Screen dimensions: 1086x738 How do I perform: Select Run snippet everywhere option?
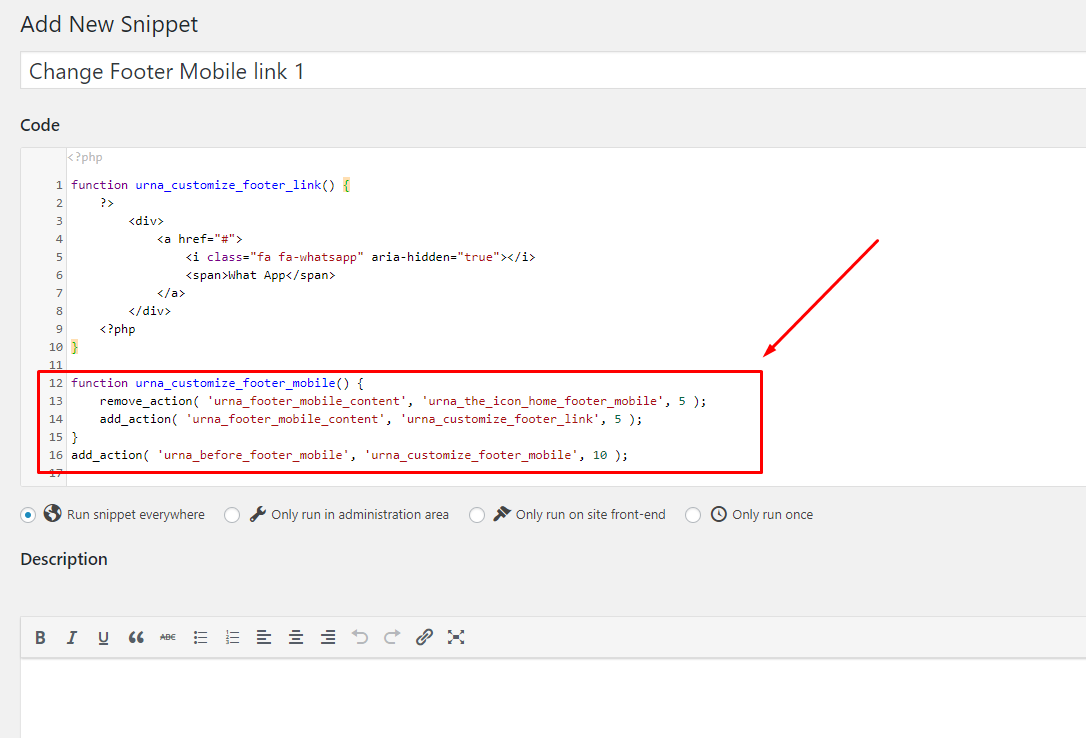pyautogui.click(x=28, y=515)
